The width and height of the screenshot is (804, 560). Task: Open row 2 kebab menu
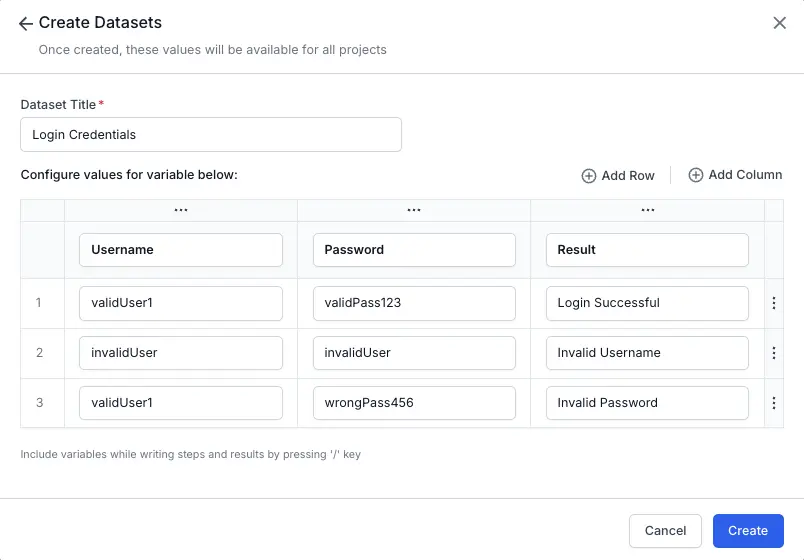click(x=774, y=353)
